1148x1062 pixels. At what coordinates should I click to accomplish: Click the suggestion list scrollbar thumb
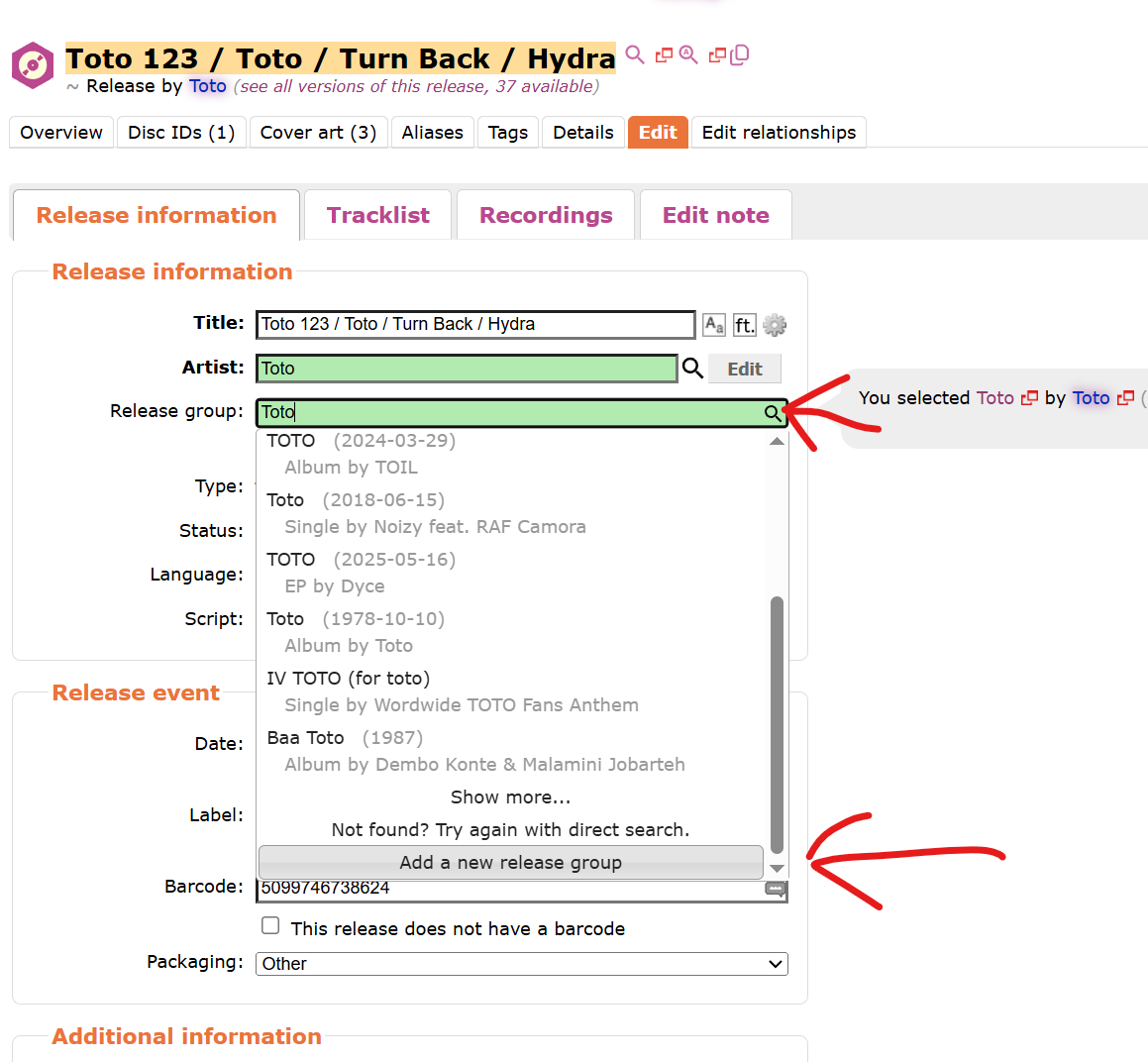777,725
